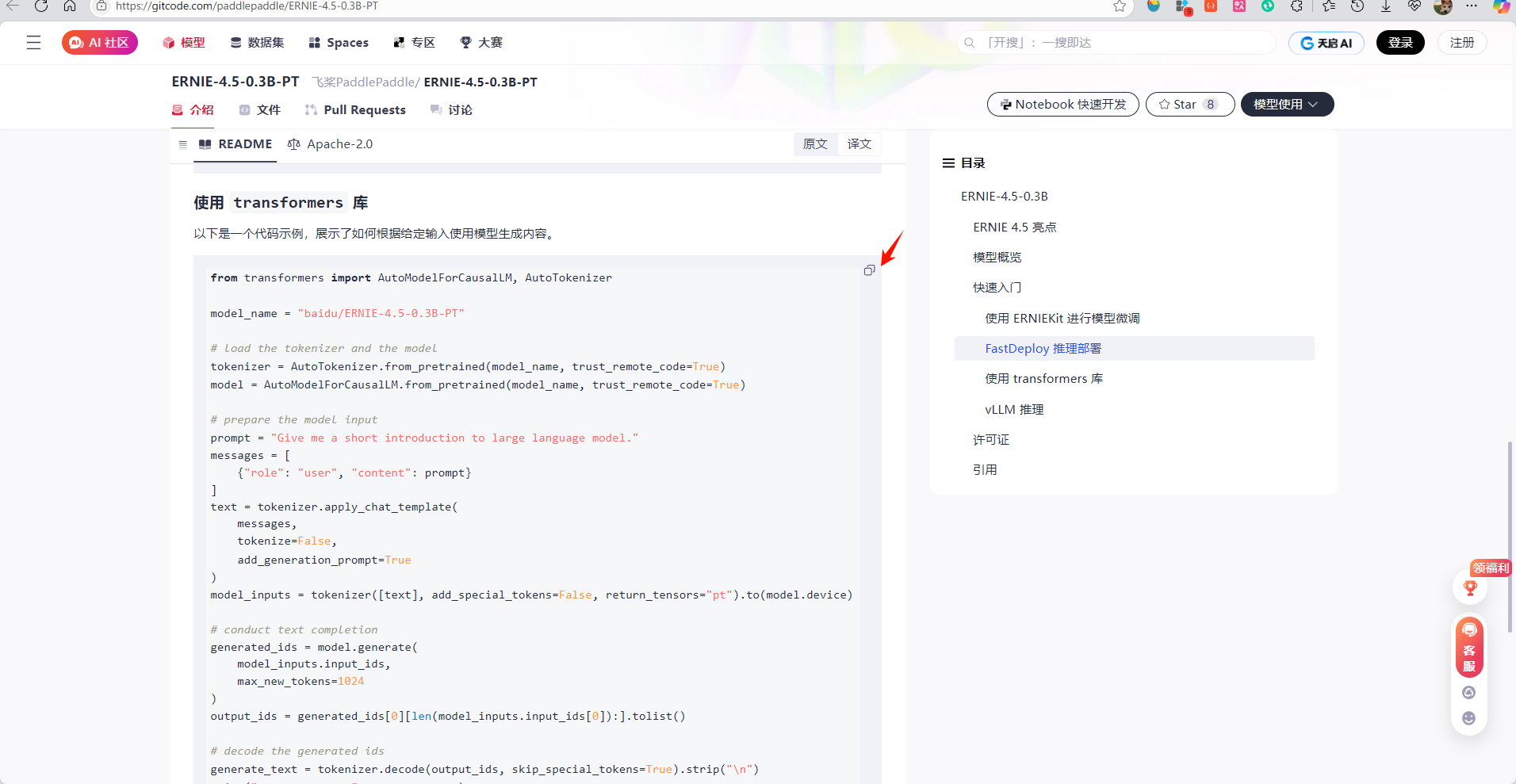Viewport: 1516px width, 784px height.
Task: Click the ERNIE-4.5-0.3B-PT repository title
Action: (235, 82)
